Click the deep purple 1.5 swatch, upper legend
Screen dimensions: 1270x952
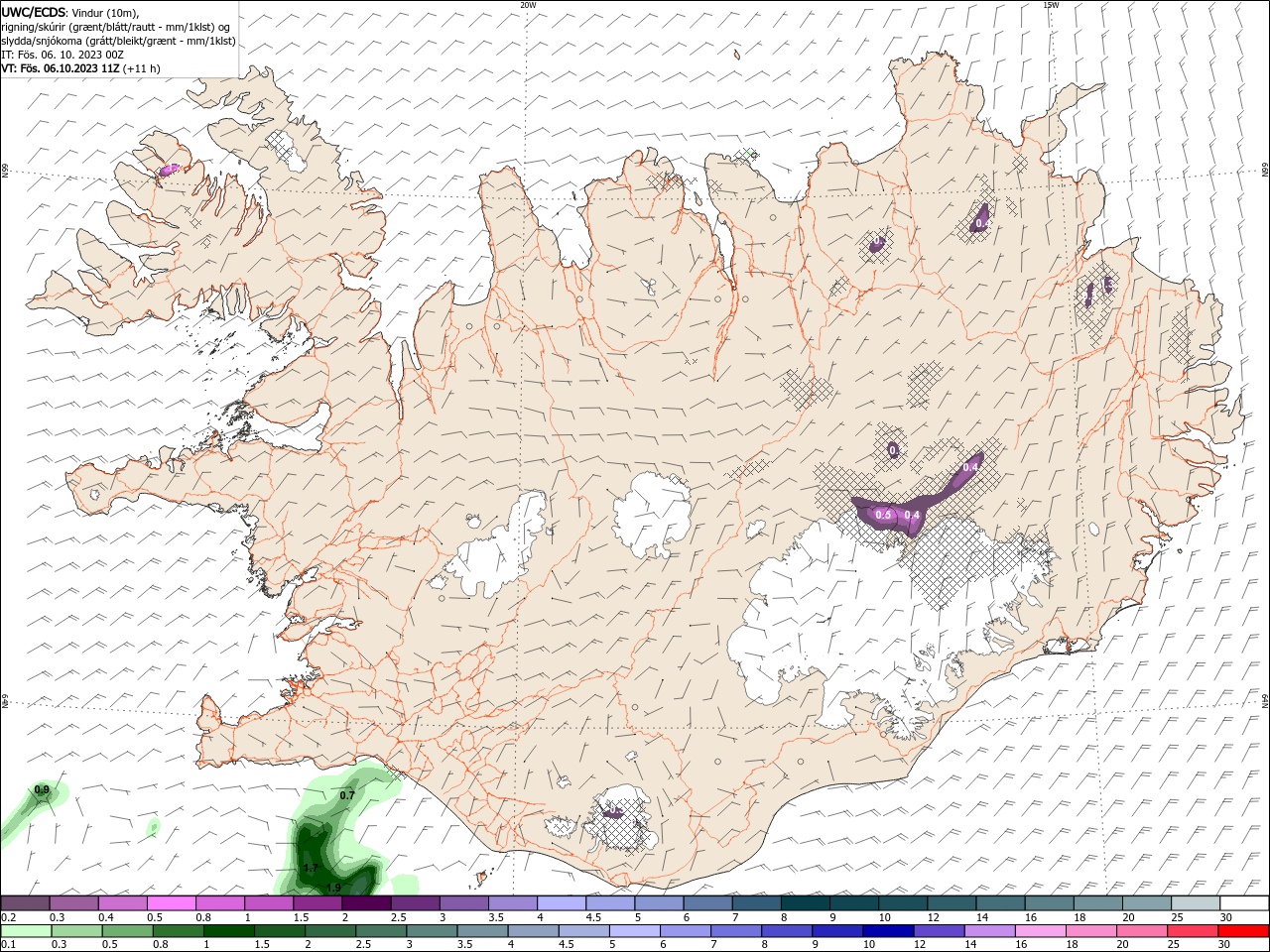317,903
